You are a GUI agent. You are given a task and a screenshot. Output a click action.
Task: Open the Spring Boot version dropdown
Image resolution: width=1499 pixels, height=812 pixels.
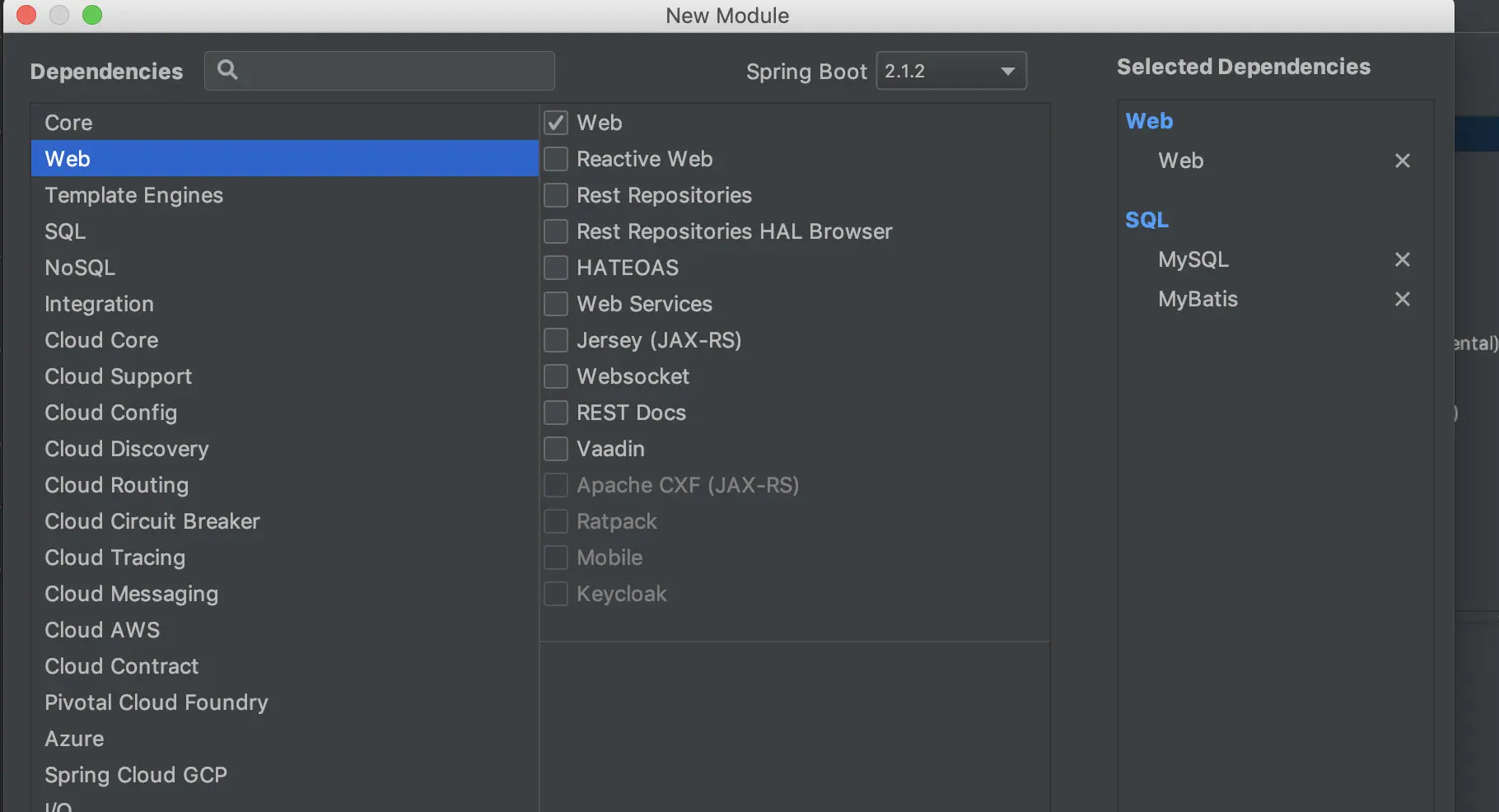click(950, 71)
